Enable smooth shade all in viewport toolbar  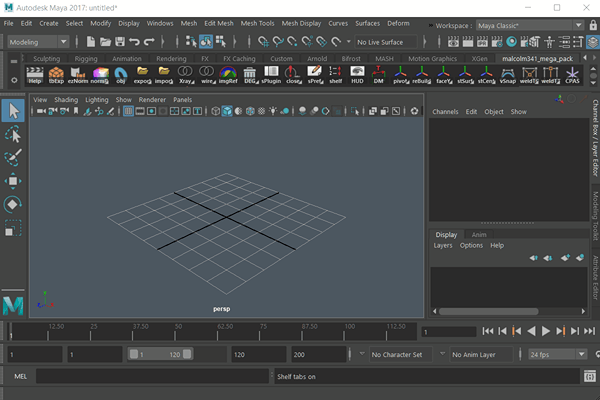point(228,112)
